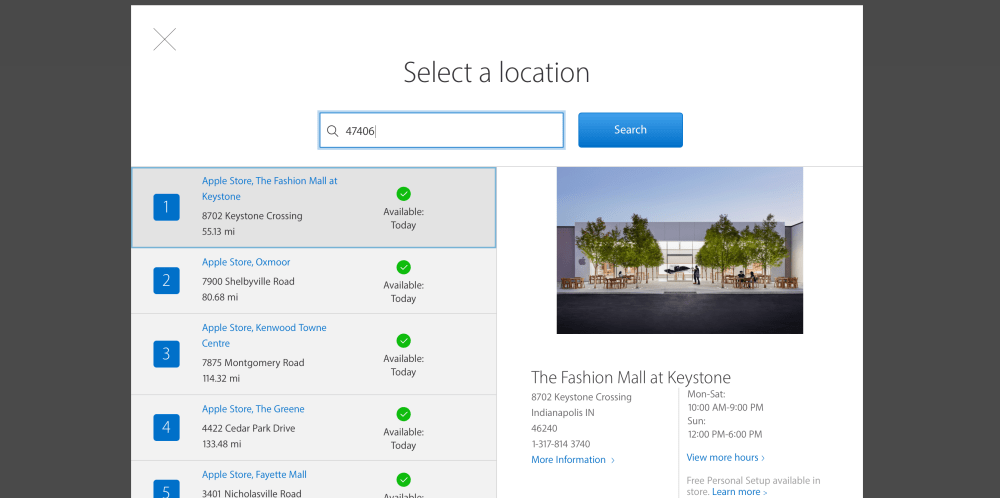Click the zip code search field
Viewport: 1000px width, 498px height.
pos(450,130)
